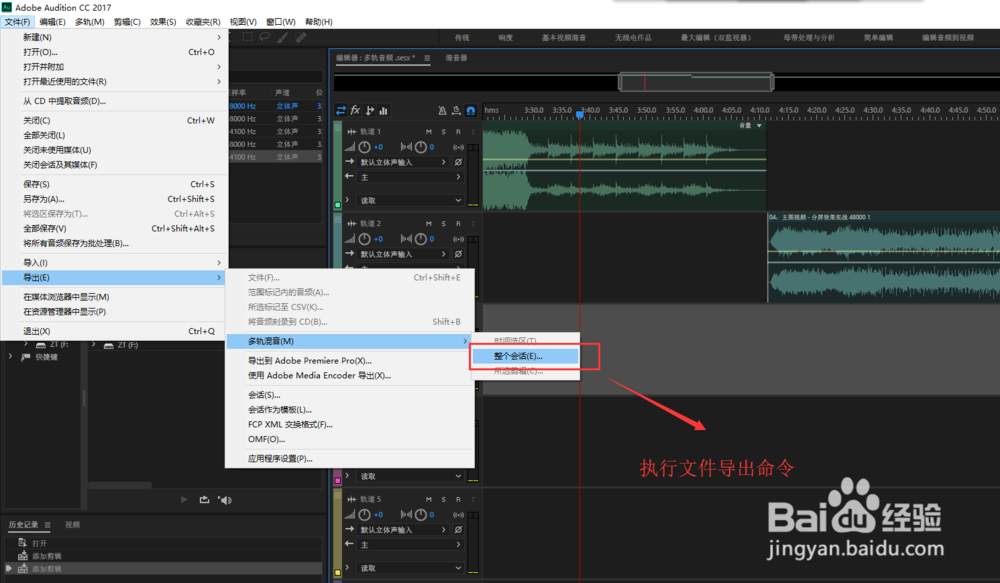Mute track 2 with M button
The height and width of the screenshot is (583, 1000).
coord(429,223)
